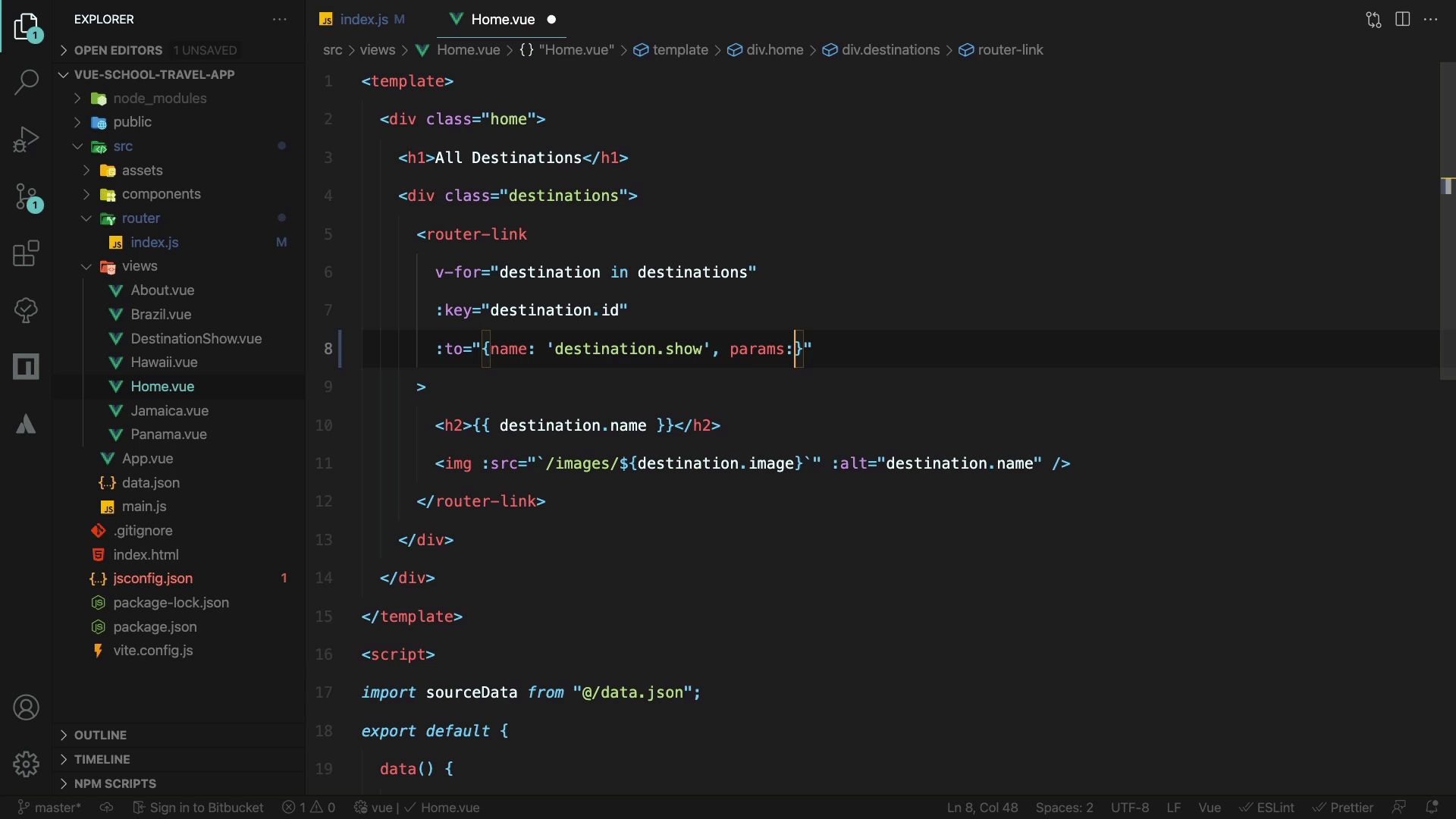Toggle Prettier formatter status item
Screen dimensions: 1456x819
(1343, 808)
